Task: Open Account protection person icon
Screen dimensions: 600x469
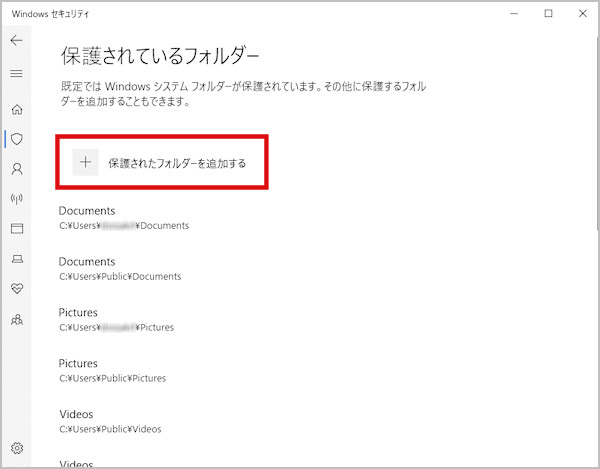Action: point(17,169)
